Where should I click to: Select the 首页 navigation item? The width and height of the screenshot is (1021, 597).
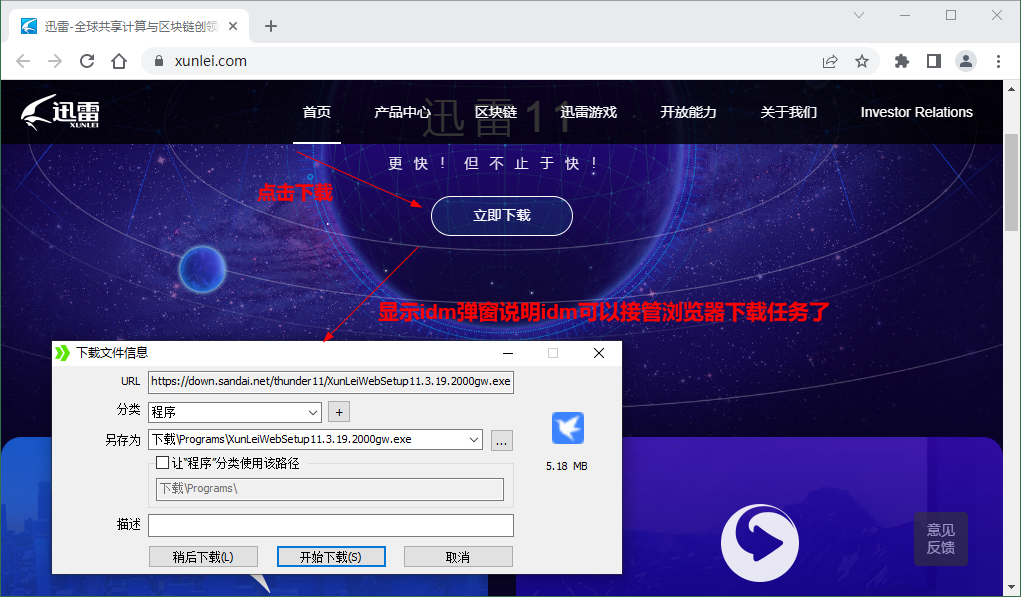tap(316, 112)
